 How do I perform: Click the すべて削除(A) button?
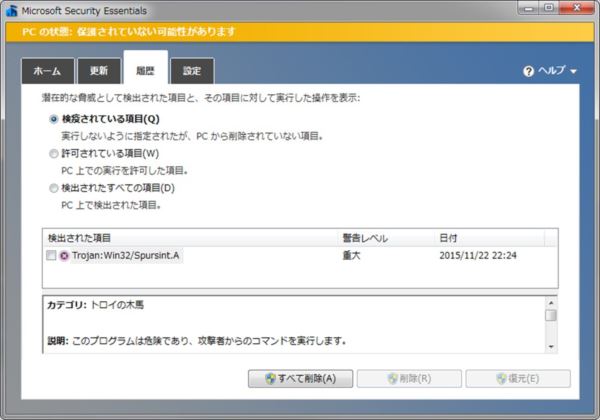point(300,379)
